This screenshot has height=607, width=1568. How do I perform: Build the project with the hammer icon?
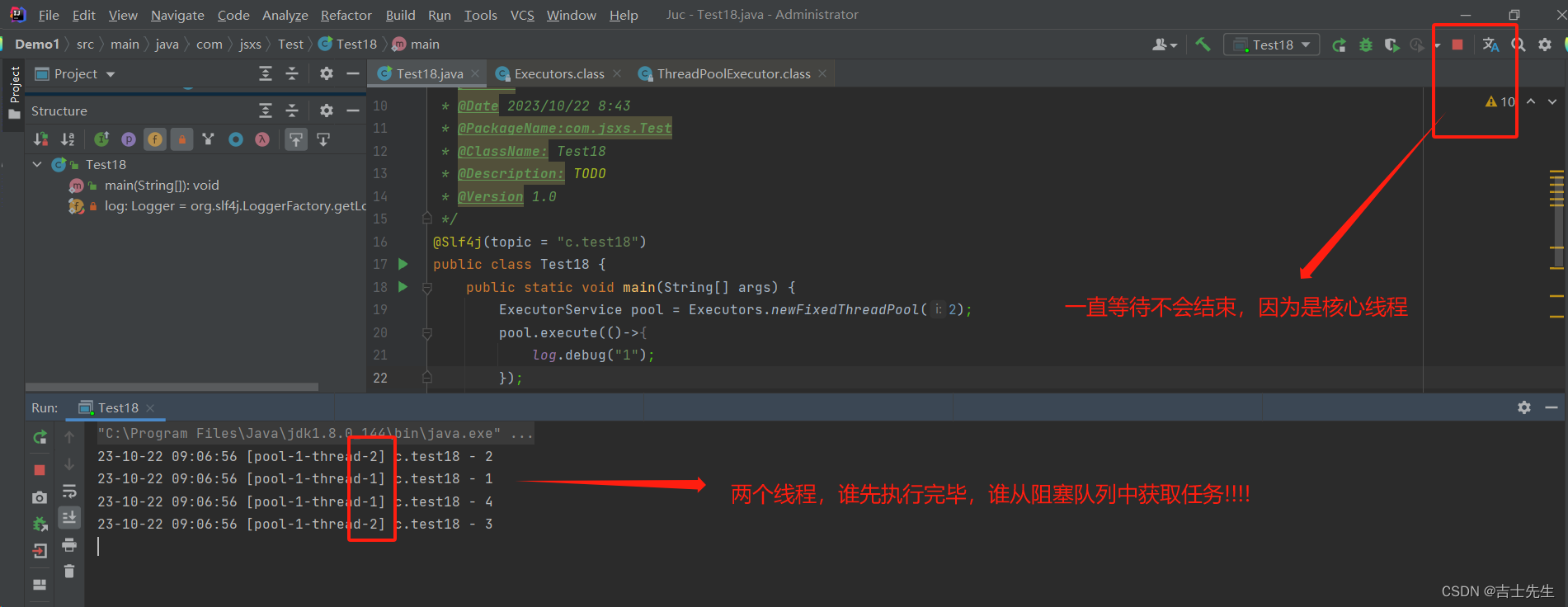point(1203,45)
